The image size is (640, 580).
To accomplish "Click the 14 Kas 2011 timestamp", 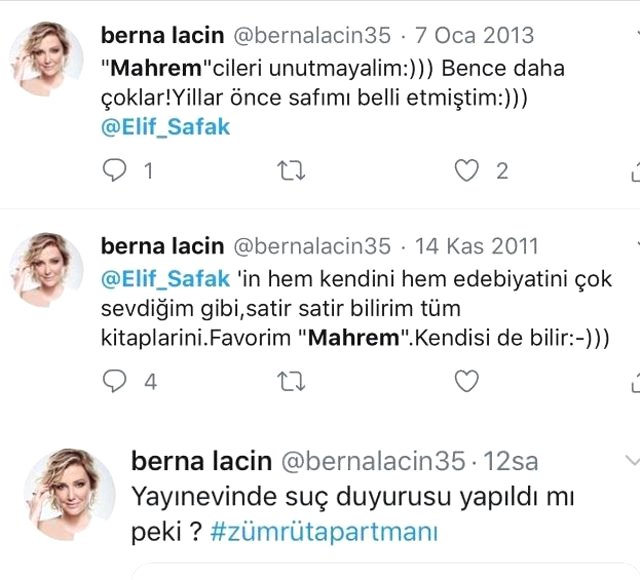I will tap(477, 245).
